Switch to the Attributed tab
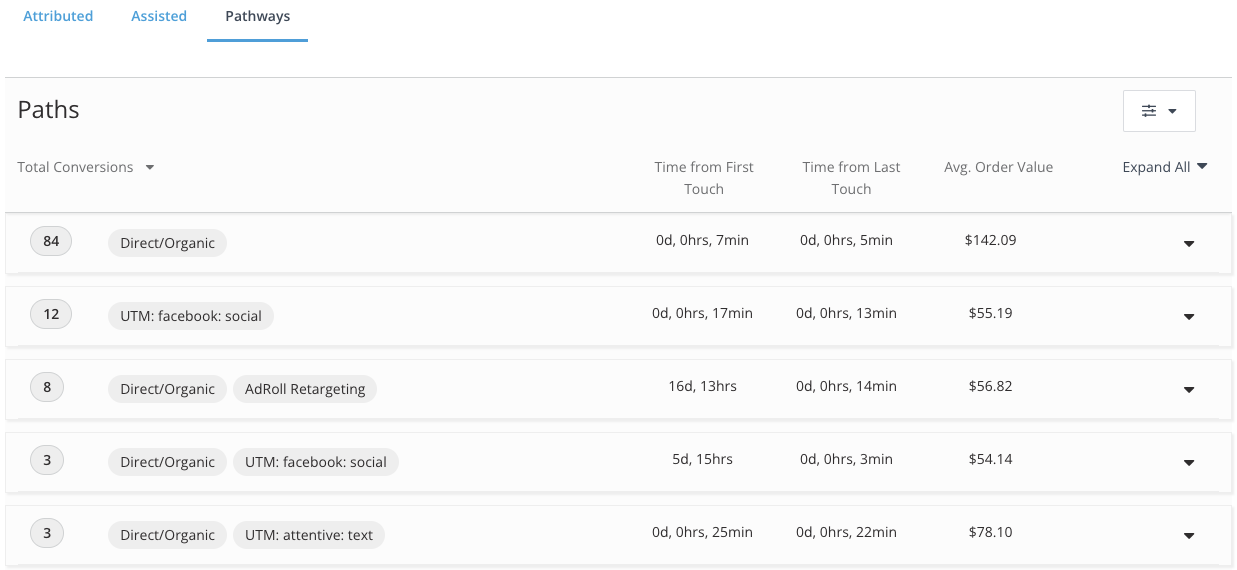Image resolution: width=1237 pixels, height=570 pixels. tap(58, 16)
